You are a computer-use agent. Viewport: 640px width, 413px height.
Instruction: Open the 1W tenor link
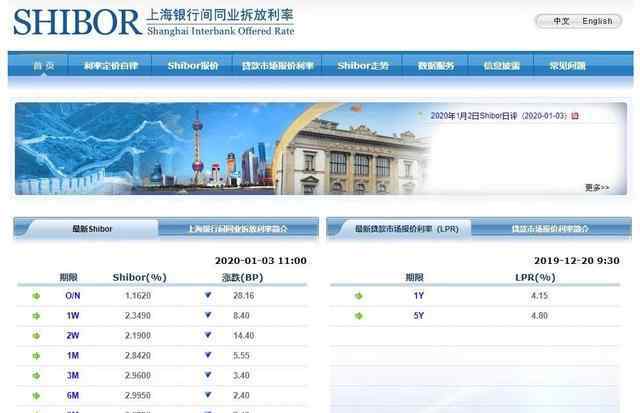coord(73,315)
